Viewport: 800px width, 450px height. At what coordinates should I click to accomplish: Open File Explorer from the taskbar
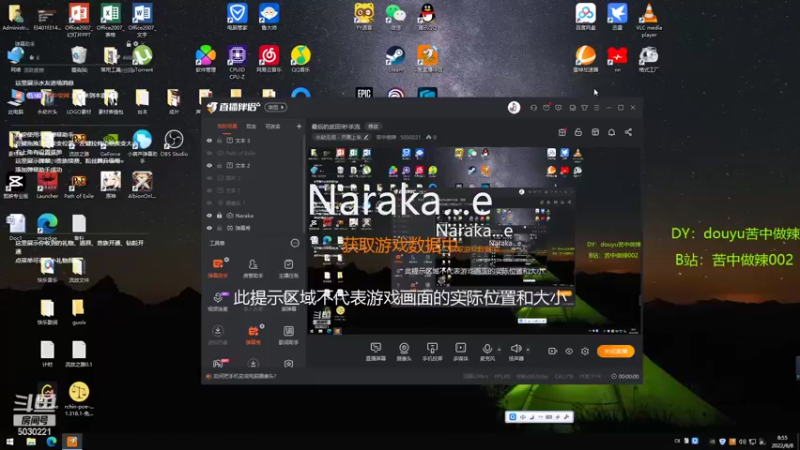click(x=31, y=441)
